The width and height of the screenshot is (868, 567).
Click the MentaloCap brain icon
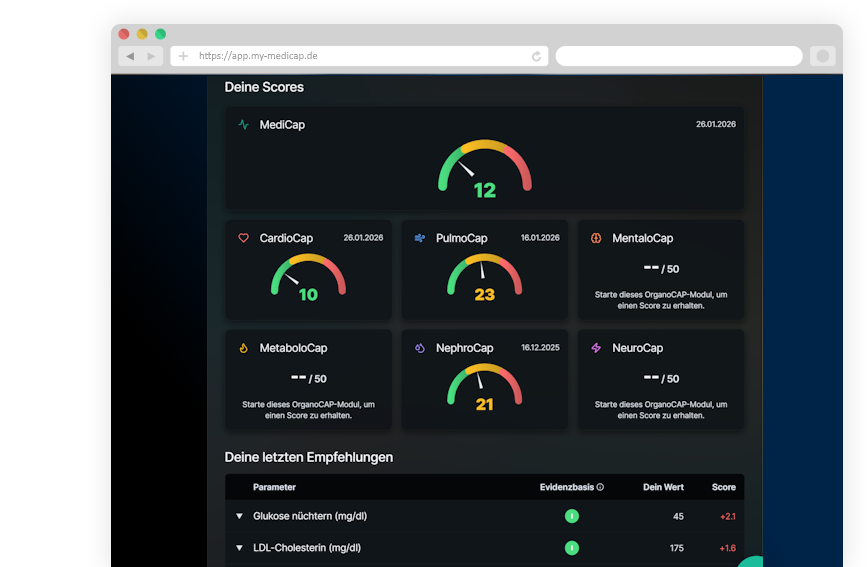[x=596, y=239]
